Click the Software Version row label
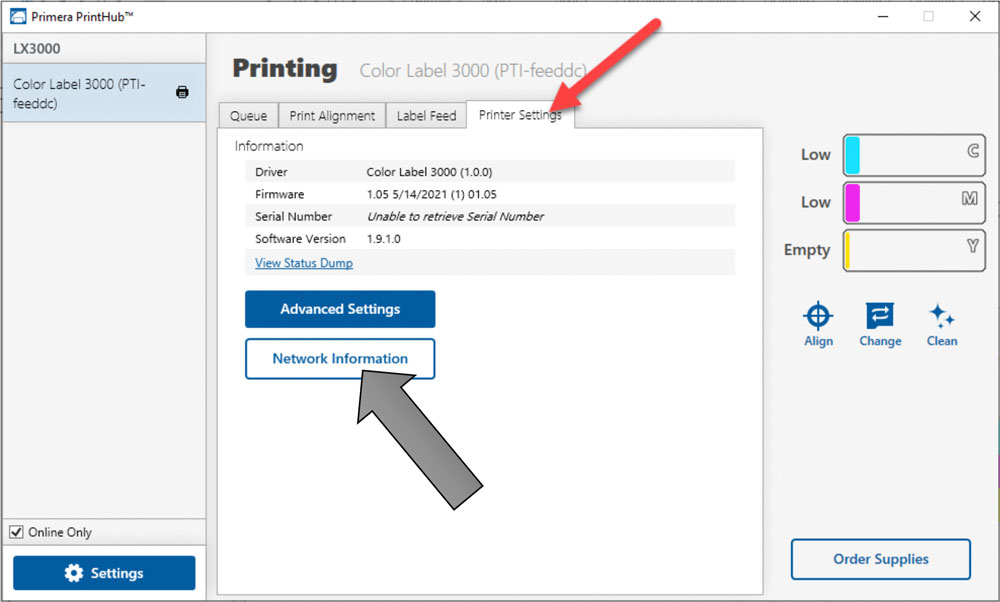This screenshot has width=1000, height=602. pos(300,239)
